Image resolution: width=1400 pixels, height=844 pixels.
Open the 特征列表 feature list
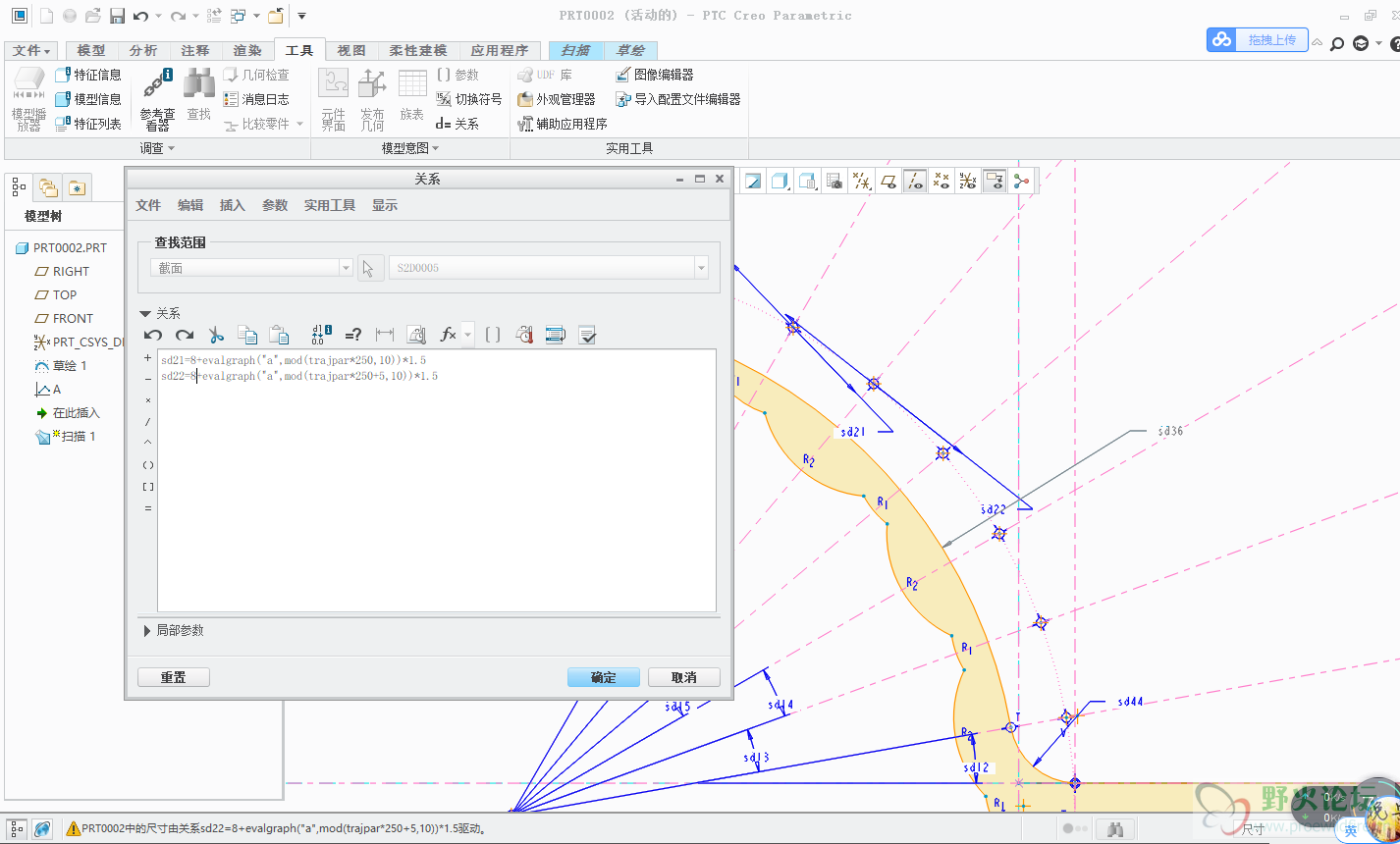[88, 124]
